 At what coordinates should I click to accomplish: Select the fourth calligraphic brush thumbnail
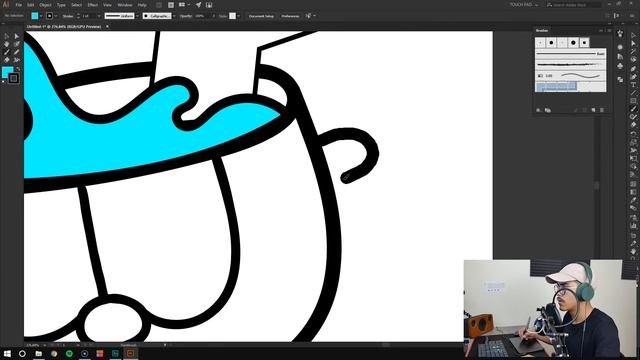[x=573, y=42]
